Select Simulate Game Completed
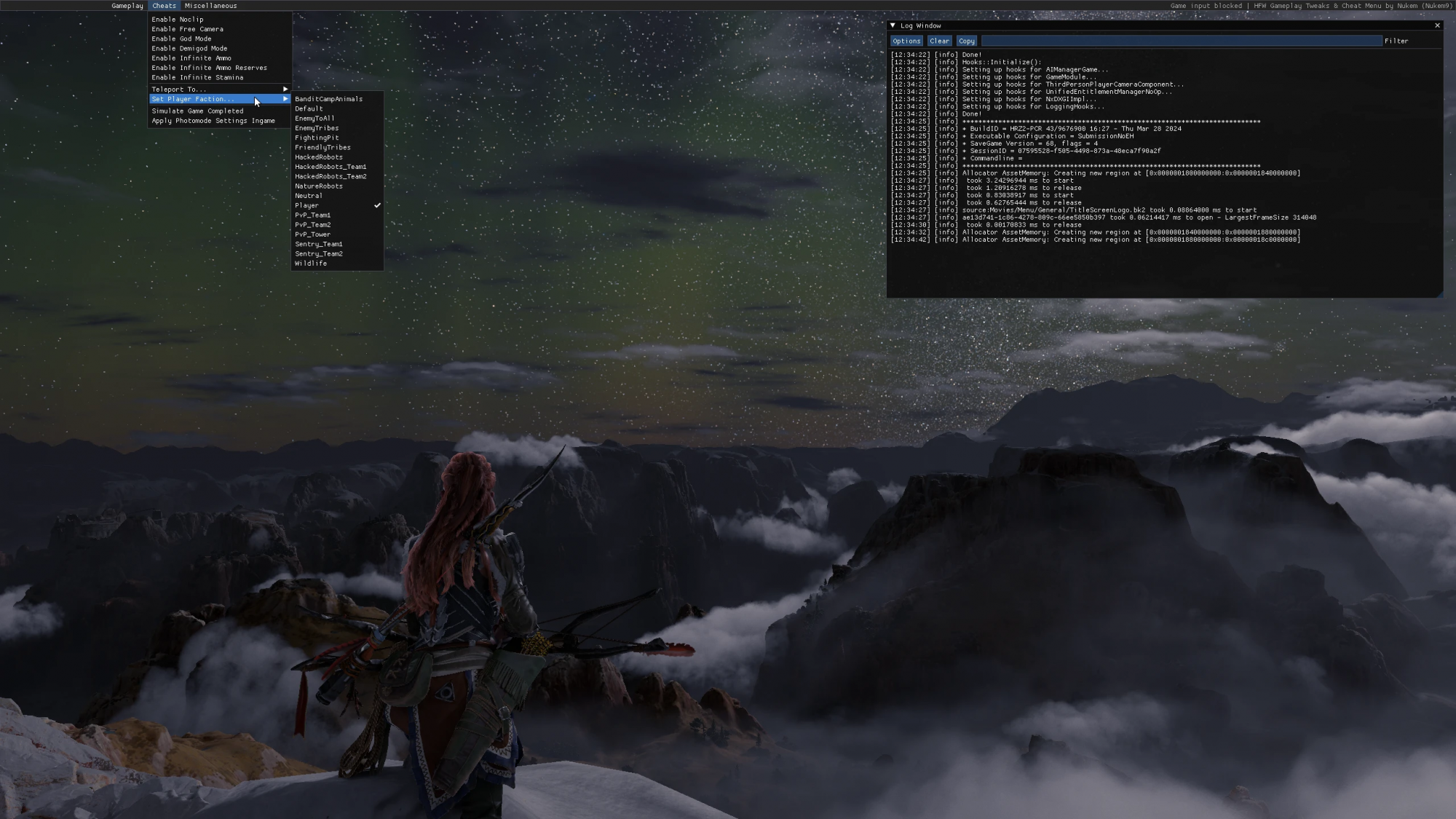1456x819 pixels. (x=220, y=111)
